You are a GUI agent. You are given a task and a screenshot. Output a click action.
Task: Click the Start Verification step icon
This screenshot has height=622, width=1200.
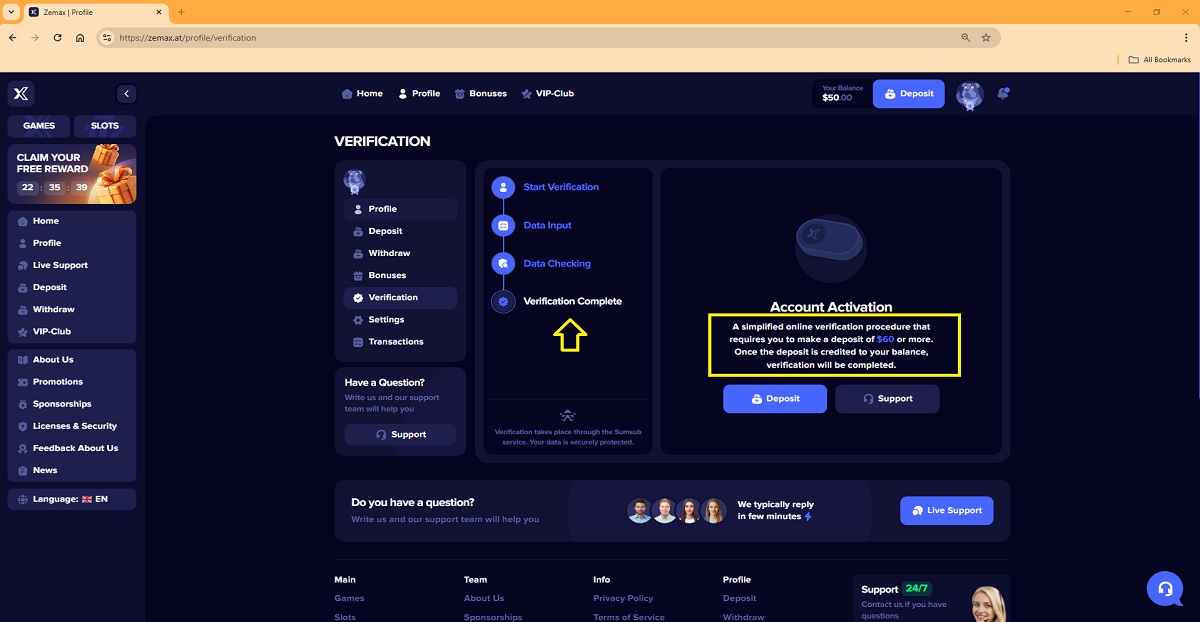point(503,187)
